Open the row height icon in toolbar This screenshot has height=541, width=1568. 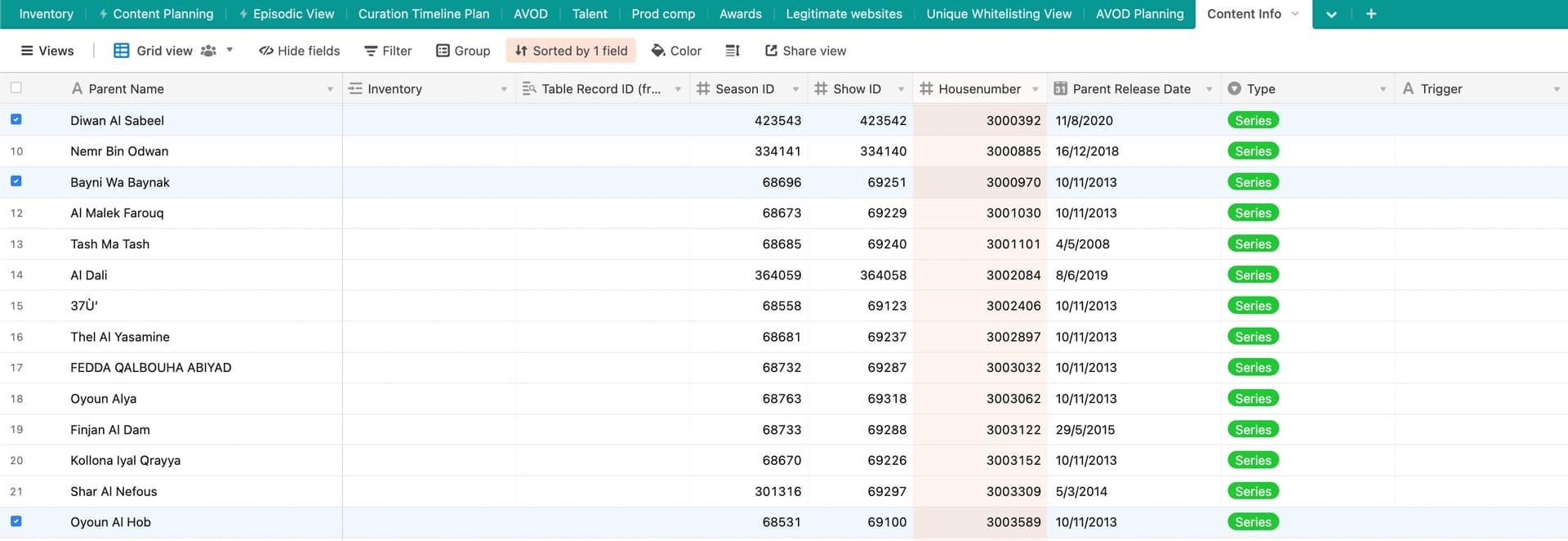(733, 51)
